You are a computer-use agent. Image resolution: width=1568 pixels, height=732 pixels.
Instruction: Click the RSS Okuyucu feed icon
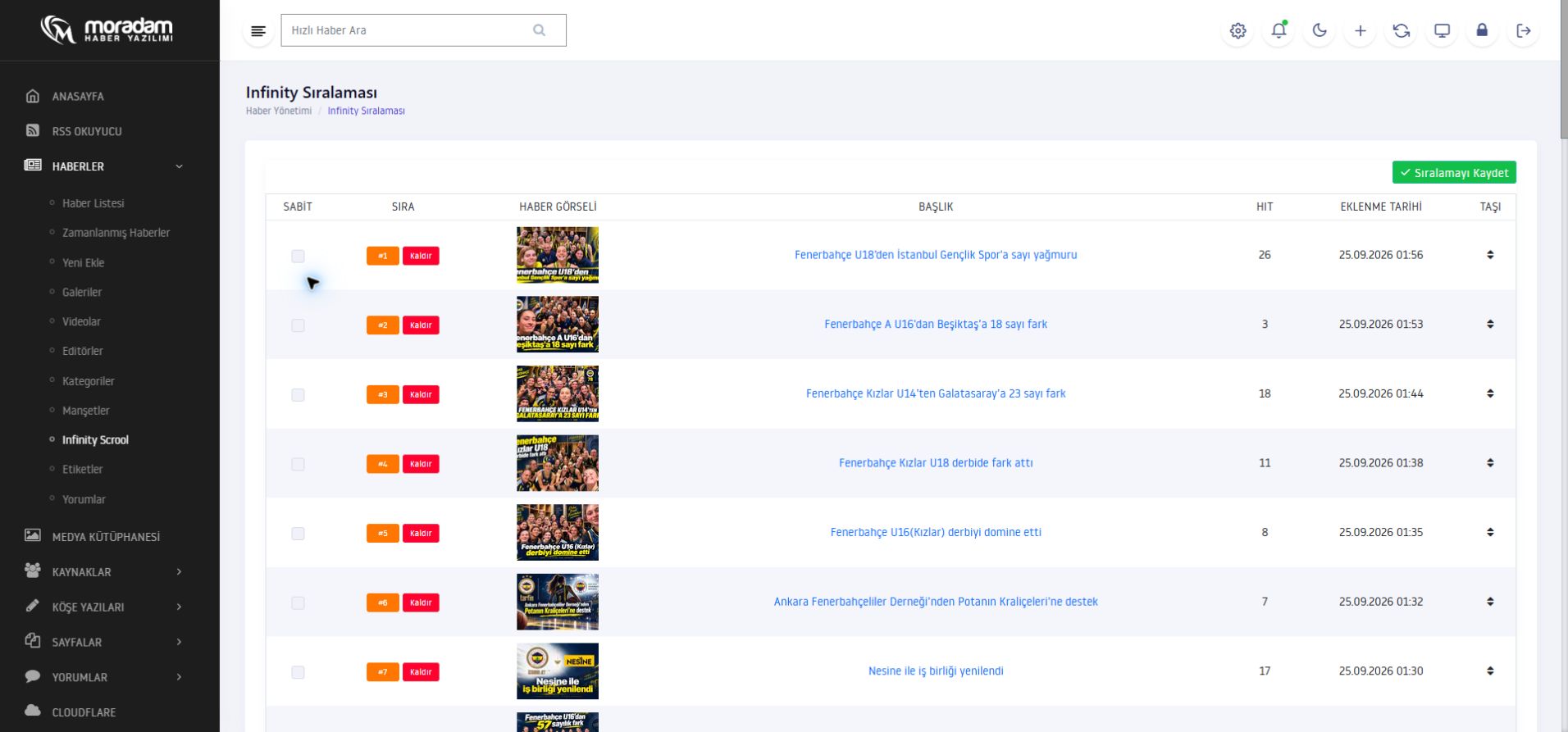(x=33, y=130)
